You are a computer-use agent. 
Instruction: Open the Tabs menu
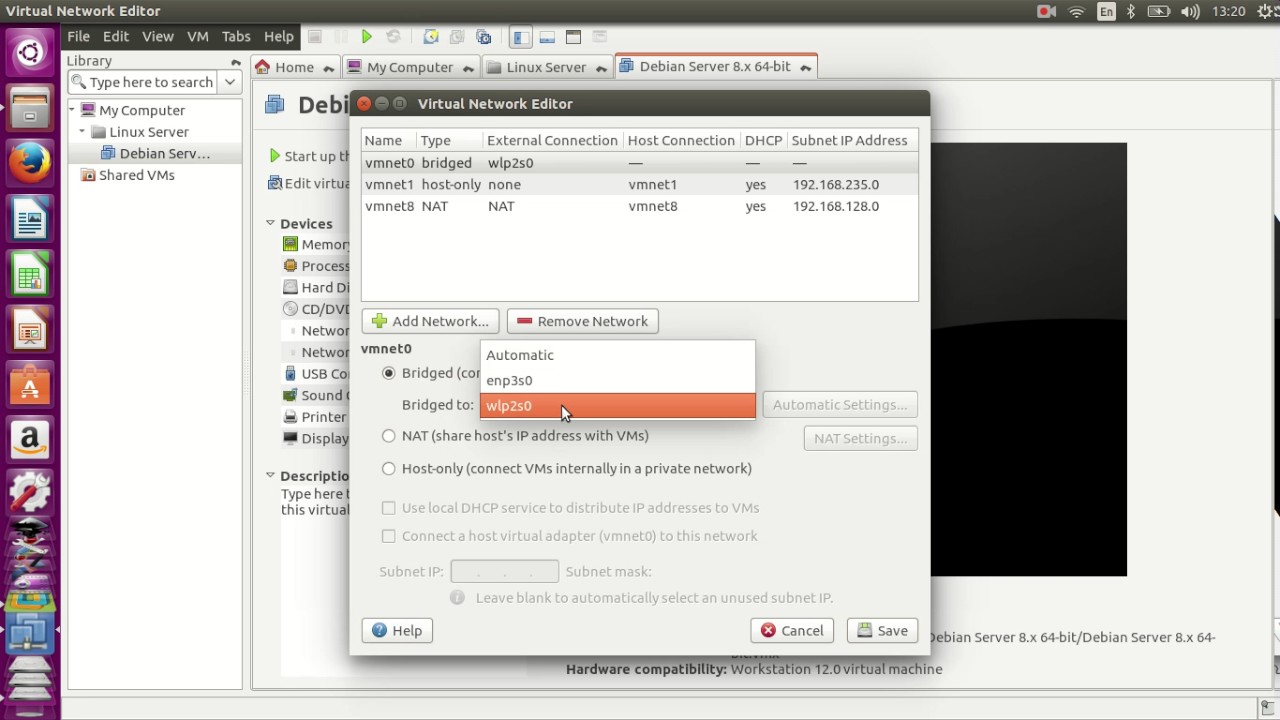coord(236,36)
